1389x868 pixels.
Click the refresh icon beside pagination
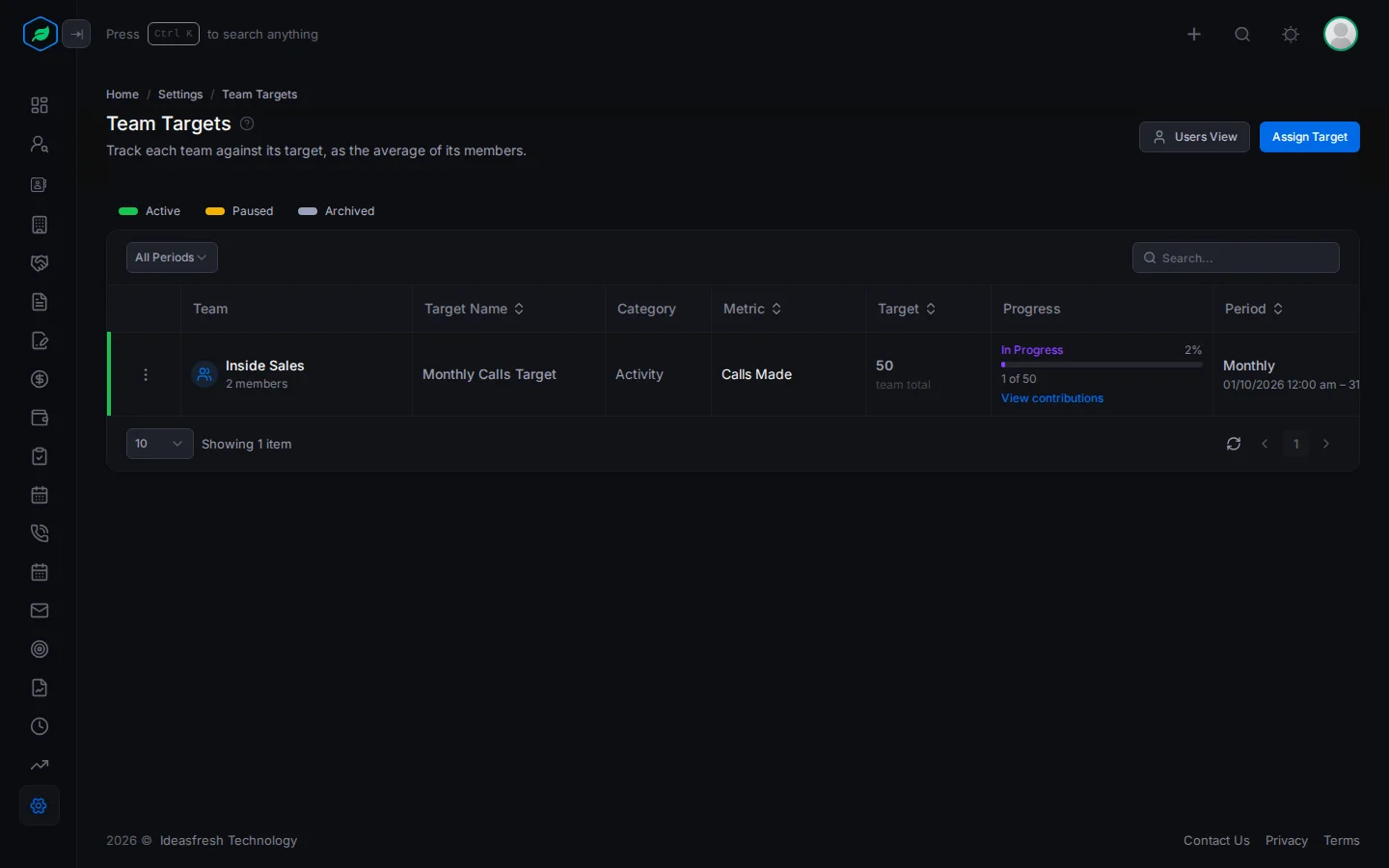tap(1234, 444)
